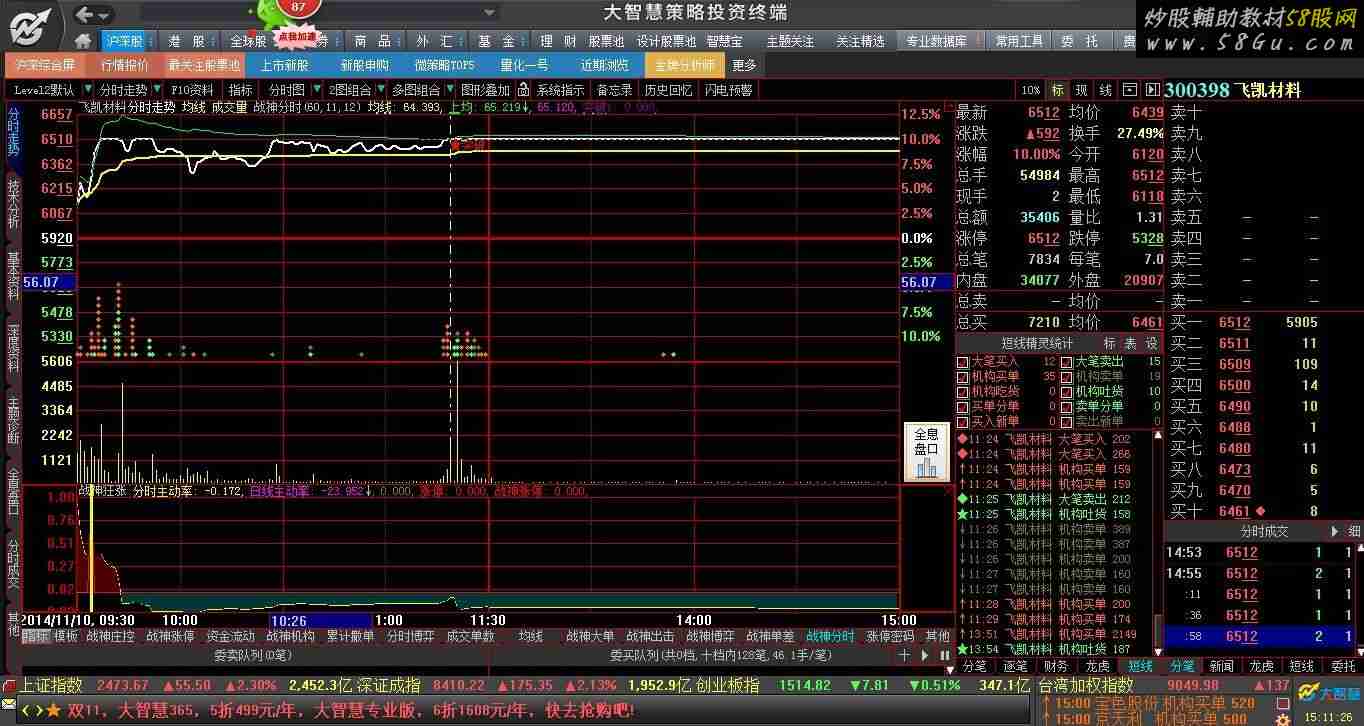
Task: Click the pause icon in 委买队列 bar
Action: click(x=945, y=655)
